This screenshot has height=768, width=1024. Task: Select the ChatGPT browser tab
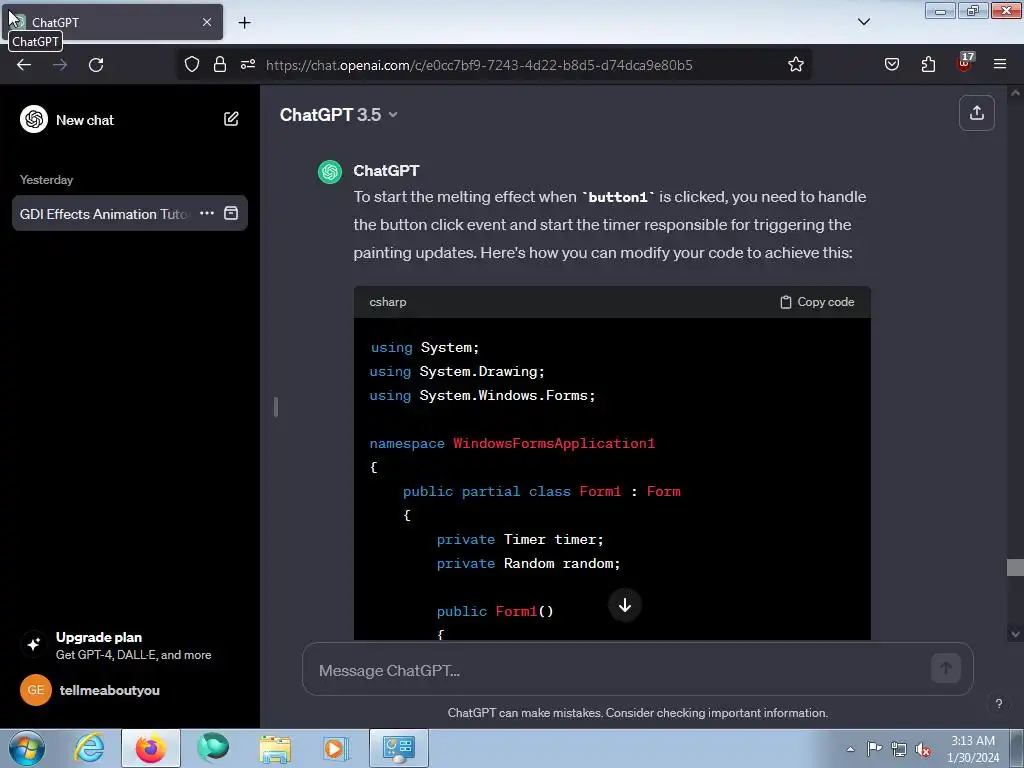112,22
